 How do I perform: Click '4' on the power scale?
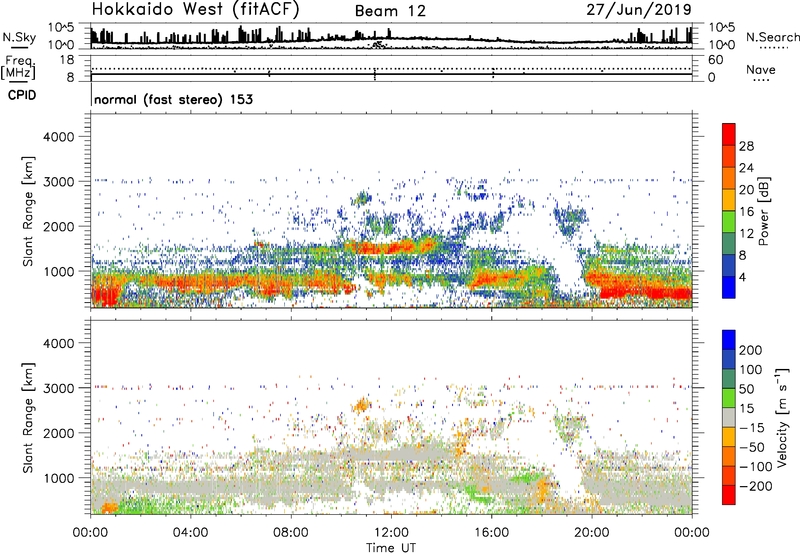[x=742, y=277]
